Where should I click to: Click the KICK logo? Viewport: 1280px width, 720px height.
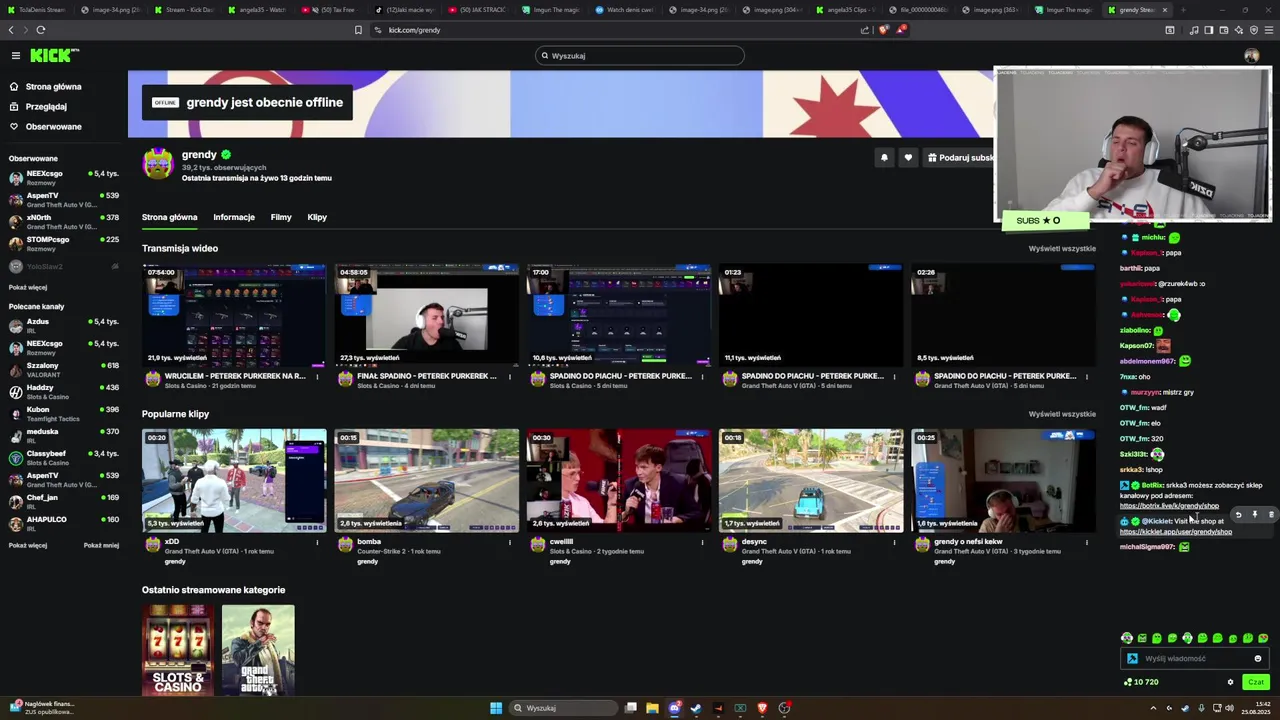54,55
